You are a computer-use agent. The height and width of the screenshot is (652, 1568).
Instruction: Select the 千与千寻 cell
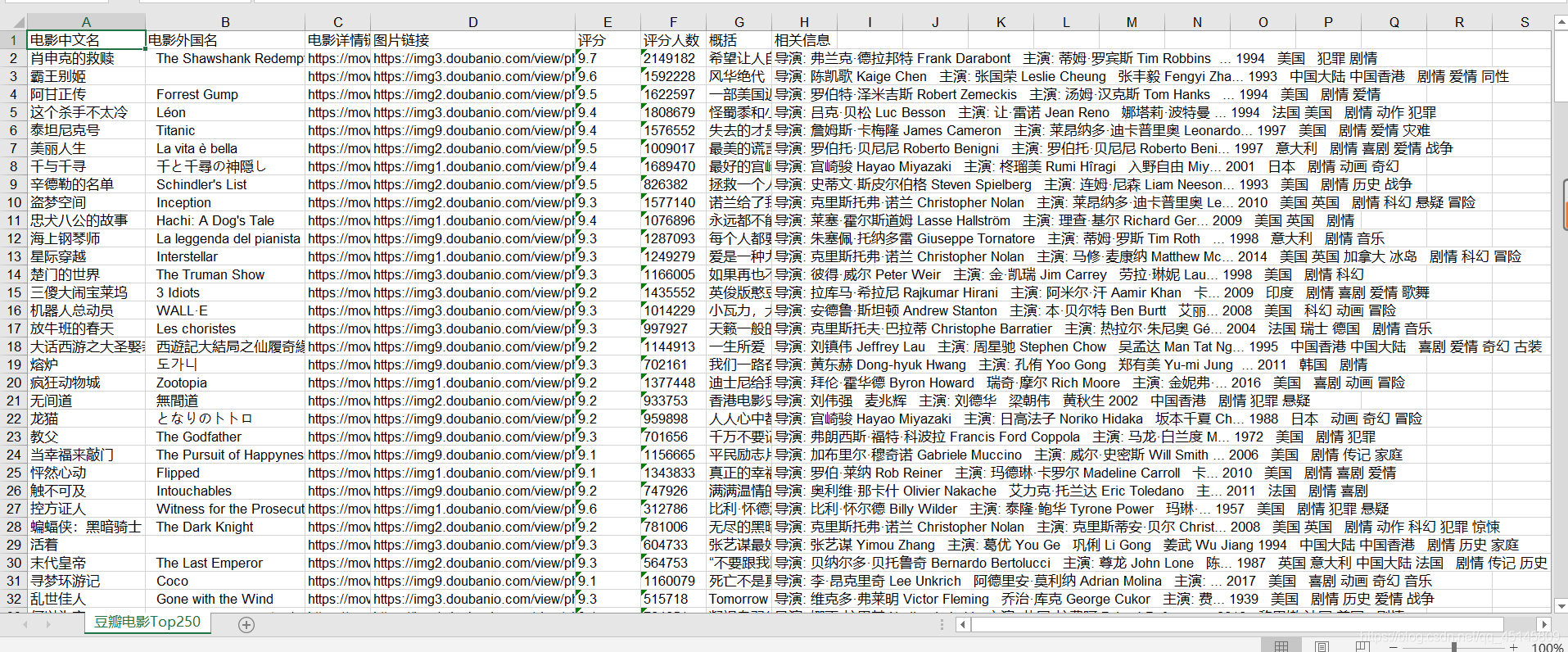(x=86, y=166)
